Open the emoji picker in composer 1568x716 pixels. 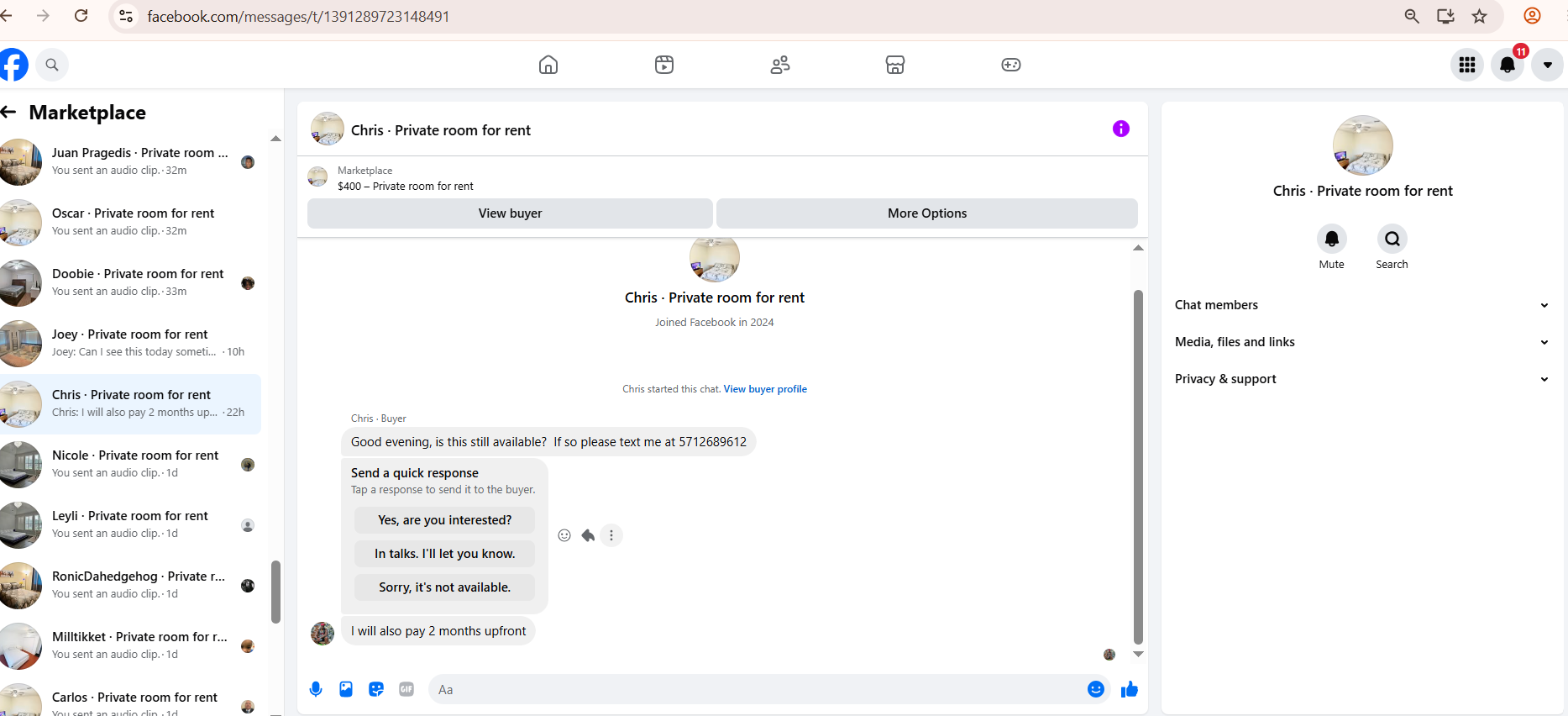click(x=1096, y=689)
